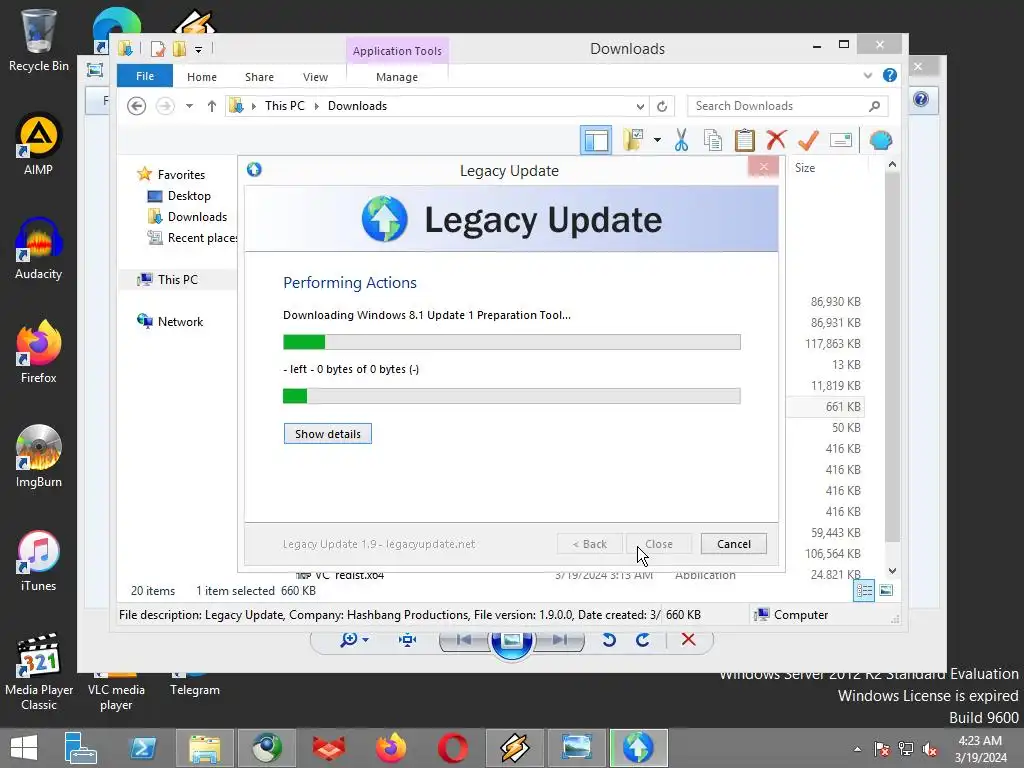Open Firefox from the taskbar

(x=391, y=748)
